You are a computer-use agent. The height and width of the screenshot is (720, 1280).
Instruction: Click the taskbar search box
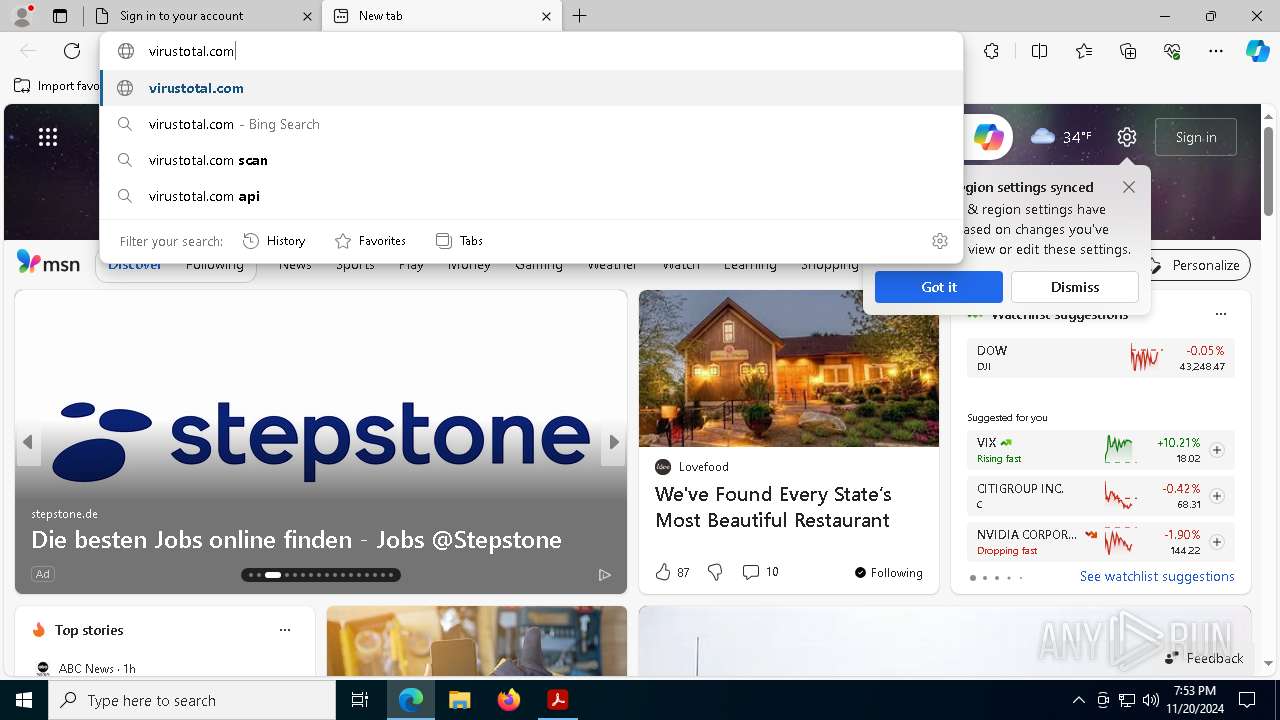(192, 700)
